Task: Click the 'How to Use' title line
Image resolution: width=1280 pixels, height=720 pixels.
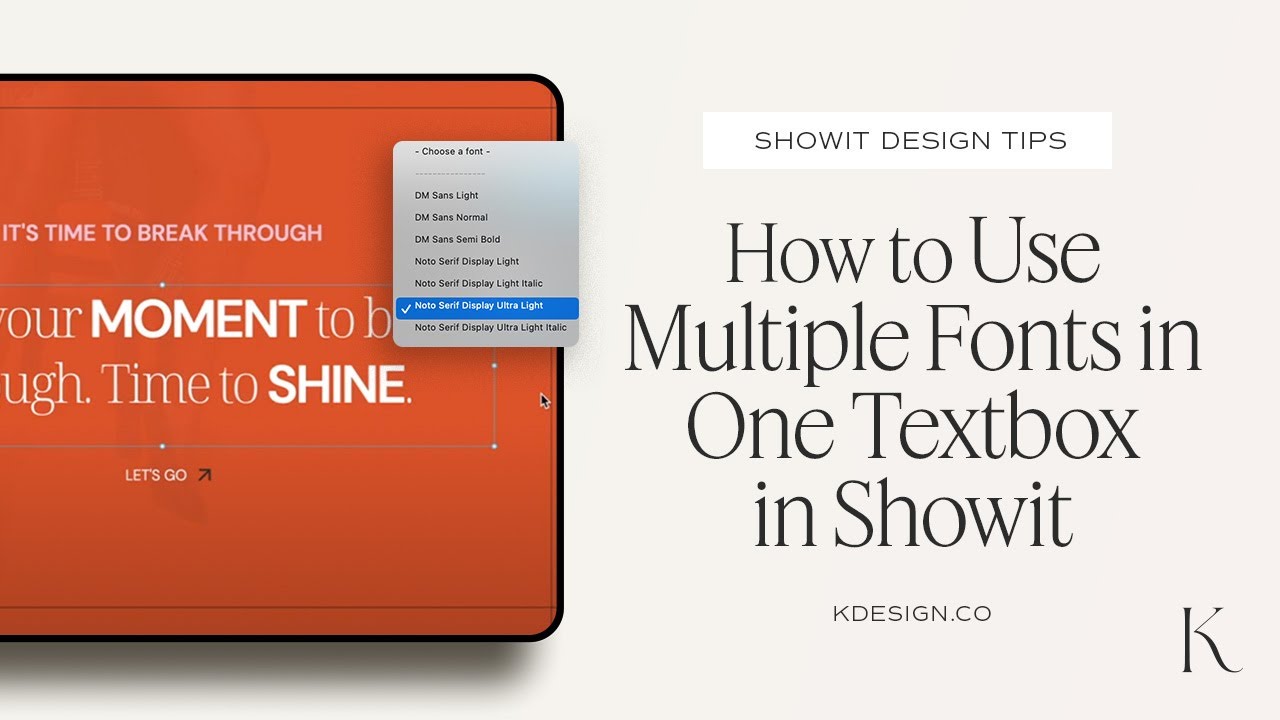Action: [912, 251]
